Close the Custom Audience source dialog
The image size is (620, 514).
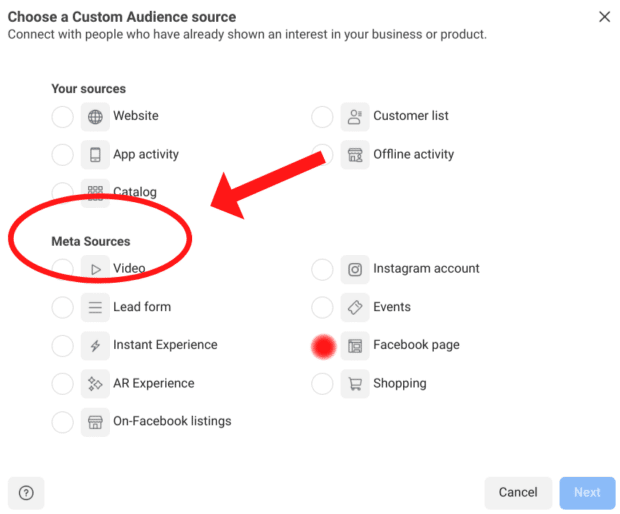(x=604, y=17)
